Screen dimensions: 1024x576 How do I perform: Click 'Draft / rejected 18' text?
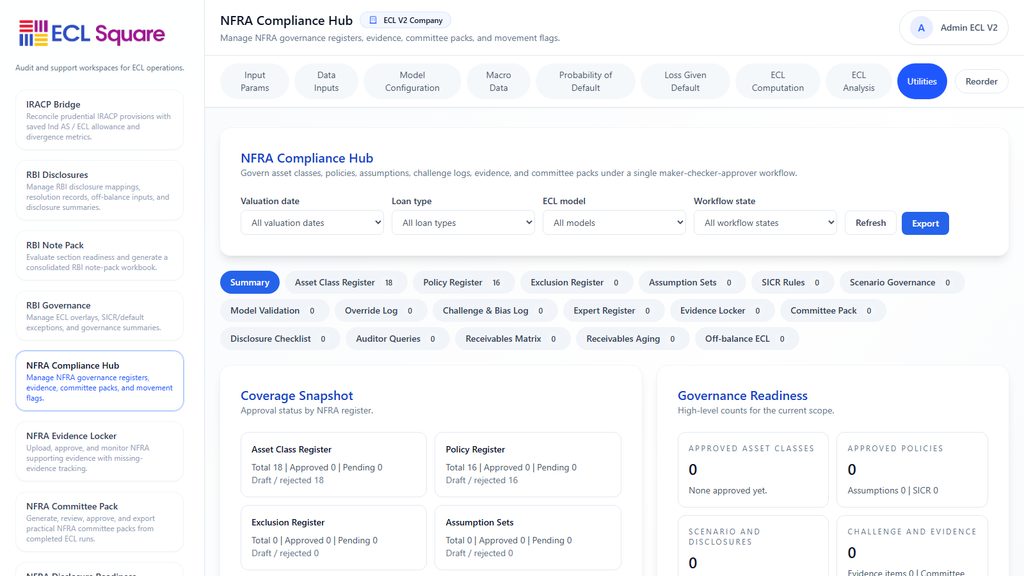[x=287, y=480]
